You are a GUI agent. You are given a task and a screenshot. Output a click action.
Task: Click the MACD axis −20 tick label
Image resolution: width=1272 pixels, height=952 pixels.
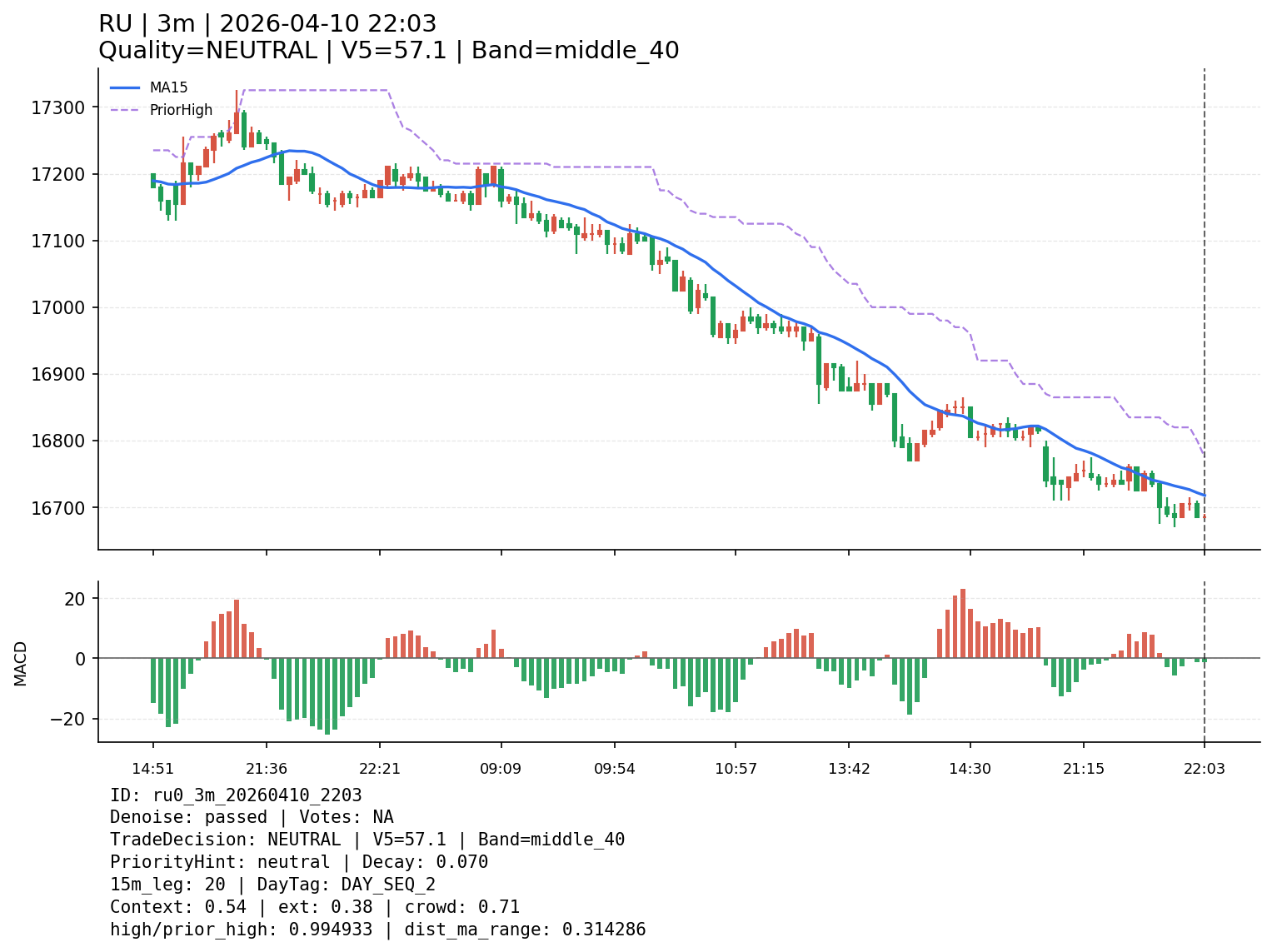click(70, 719)
